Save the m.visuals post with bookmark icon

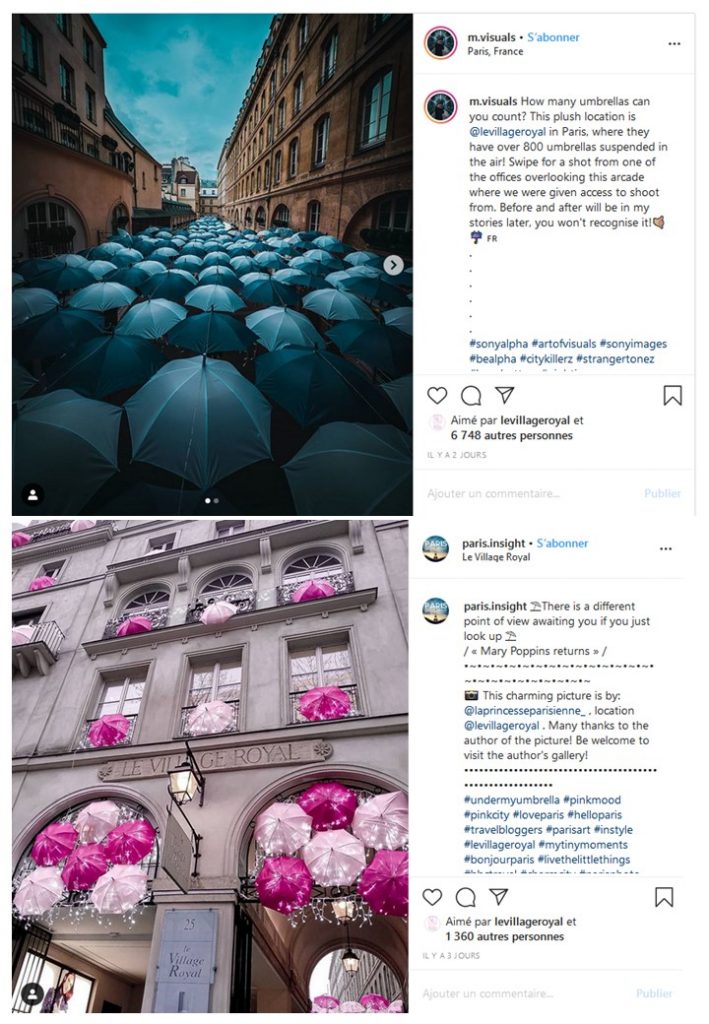click(673, 395)
